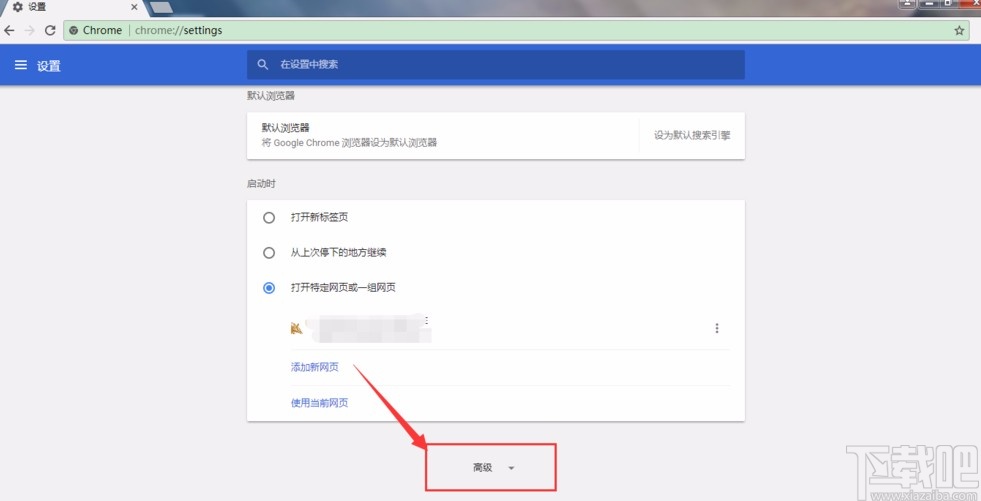Click the 默认浏览器 section heading
Screen dimensions: 981x501
pyautogui.click(x=271, y=96)
